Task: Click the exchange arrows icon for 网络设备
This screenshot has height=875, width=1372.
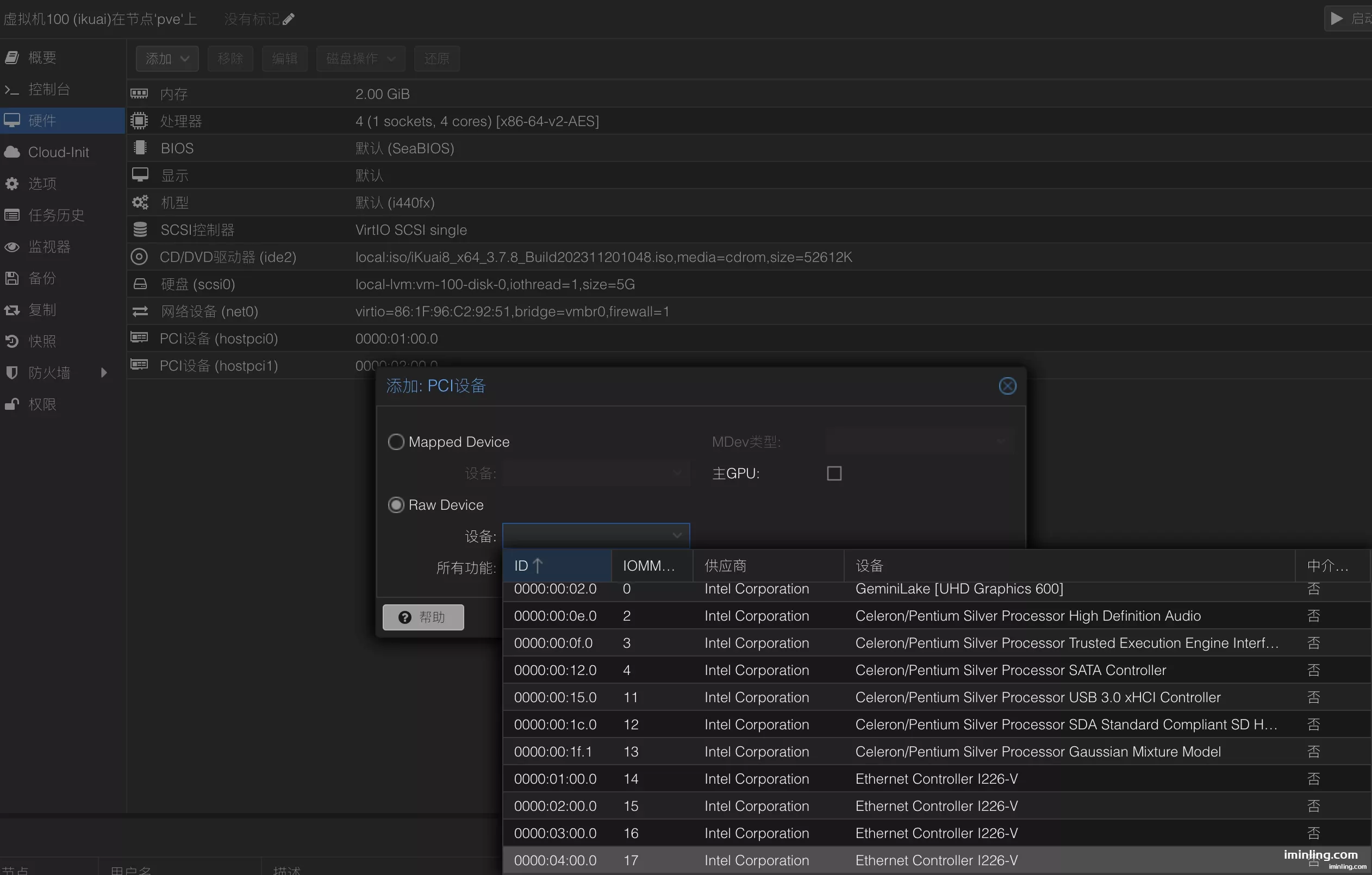Action: click(140, 311)
